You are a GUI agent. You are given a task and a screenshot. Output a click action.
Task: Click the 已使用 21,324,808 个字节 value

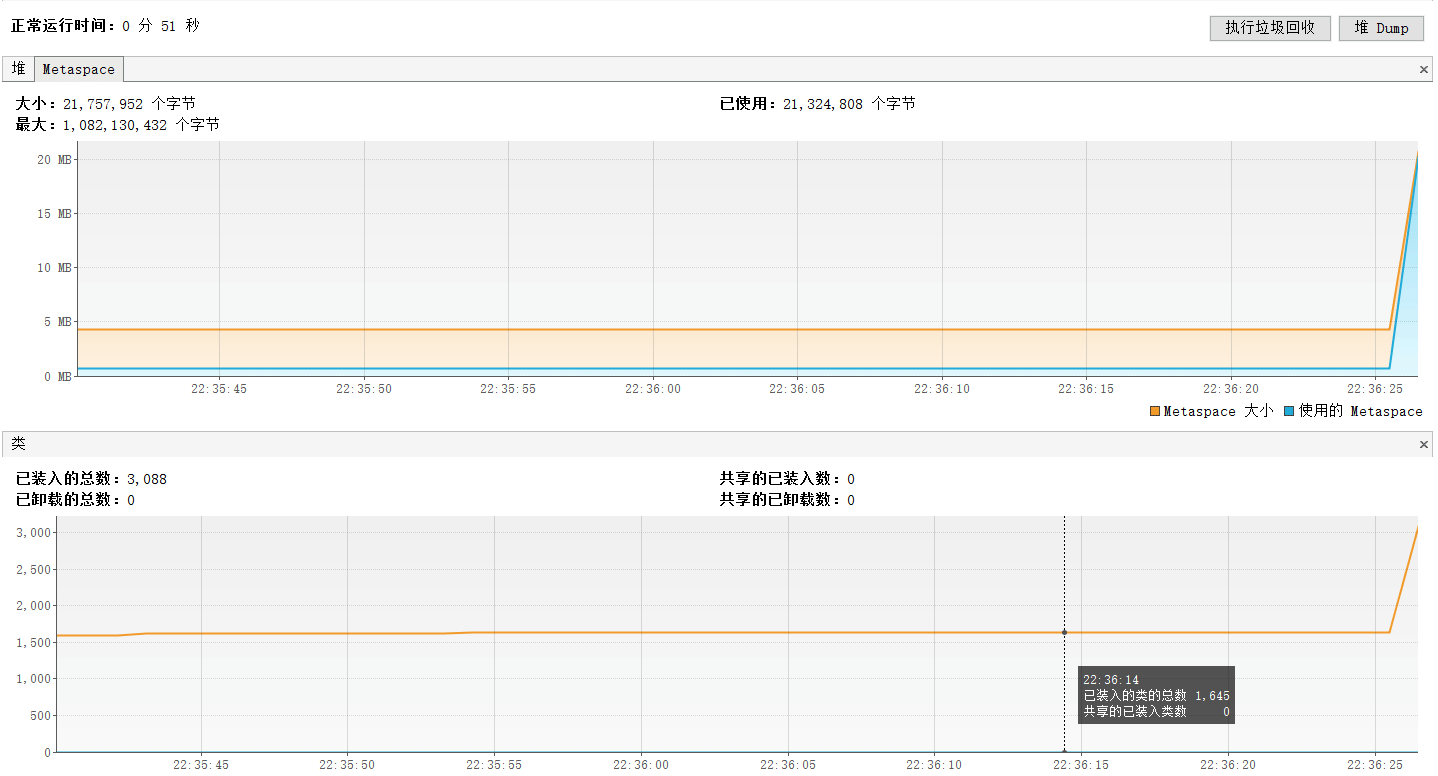coord(817,104)
